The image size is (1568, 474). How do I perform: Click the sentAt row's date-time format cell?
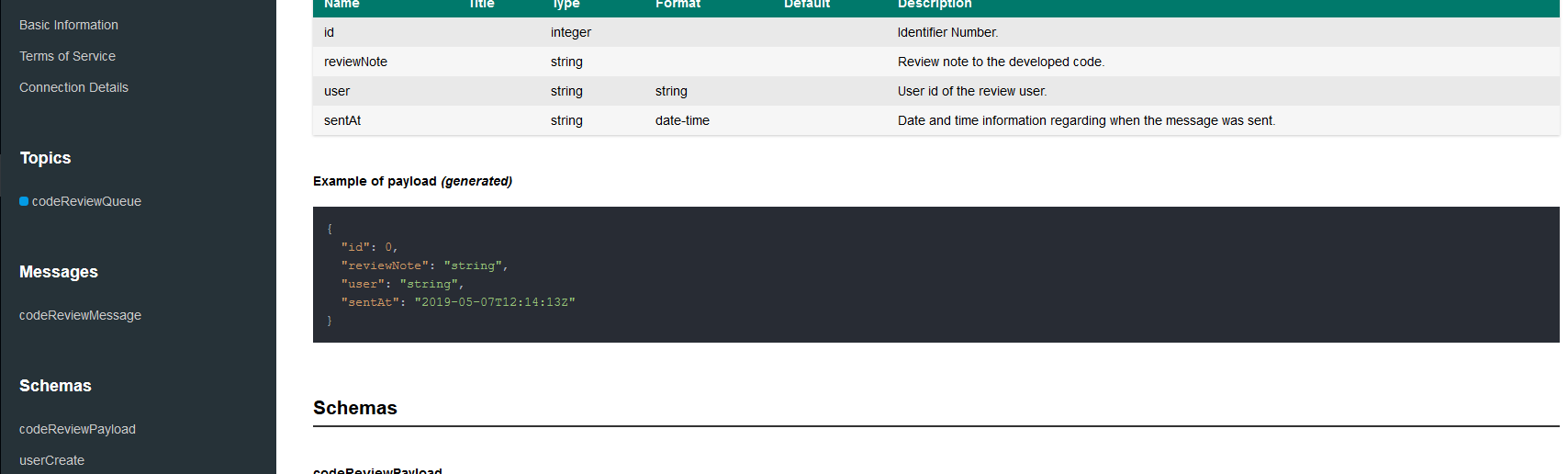[x=682, y=120]
